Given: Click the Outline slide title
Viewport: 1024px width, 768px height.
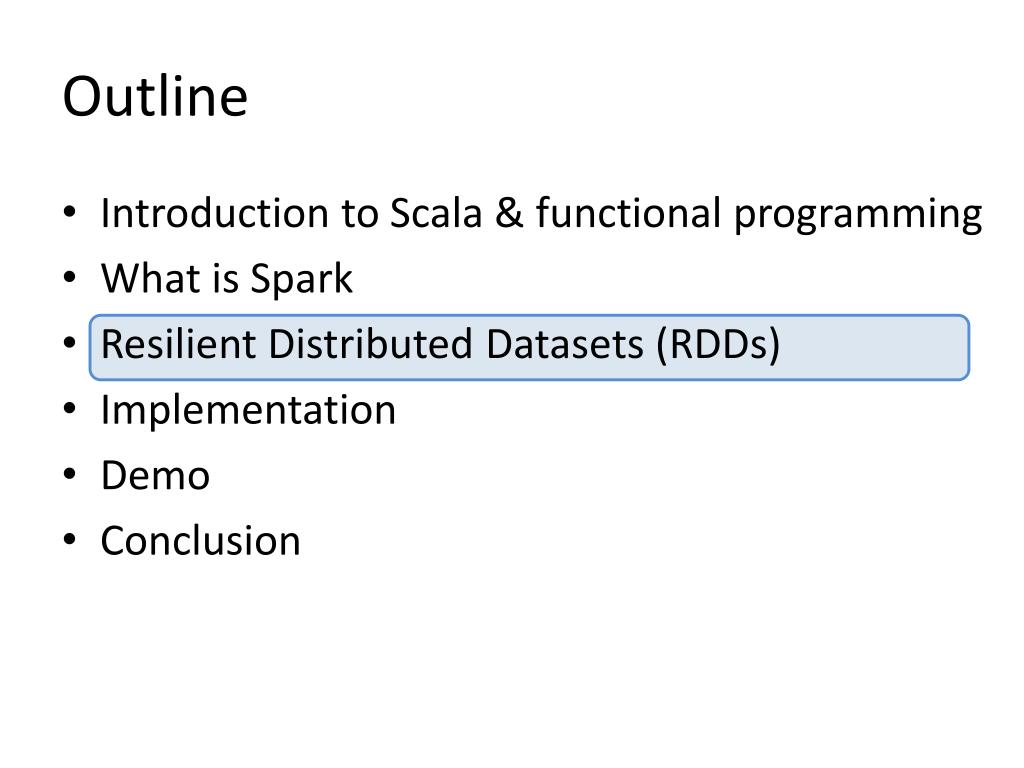Looking at the screenshot, I should 155,97.
